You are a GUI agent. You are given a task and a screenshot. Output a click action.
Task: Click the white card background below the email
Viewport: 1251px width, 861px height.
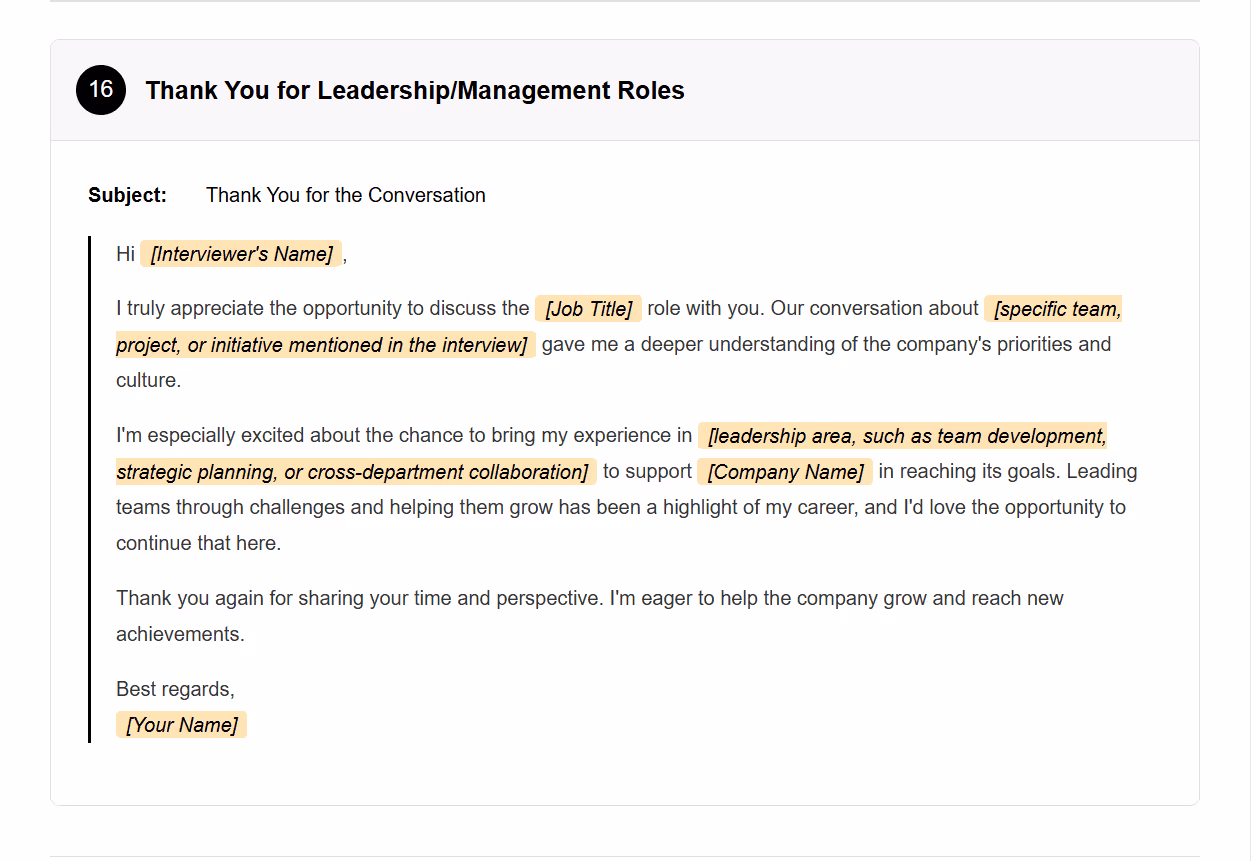[624, 775]
